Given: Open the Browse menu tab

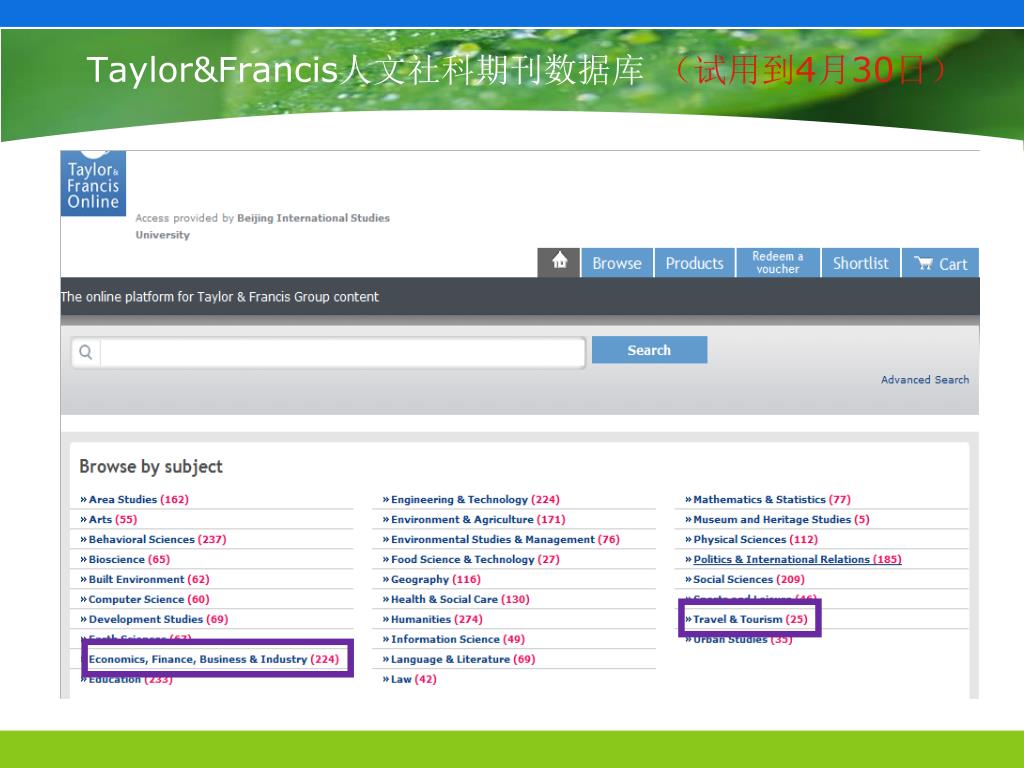Looking at the screenshot, I should point(616,263).
